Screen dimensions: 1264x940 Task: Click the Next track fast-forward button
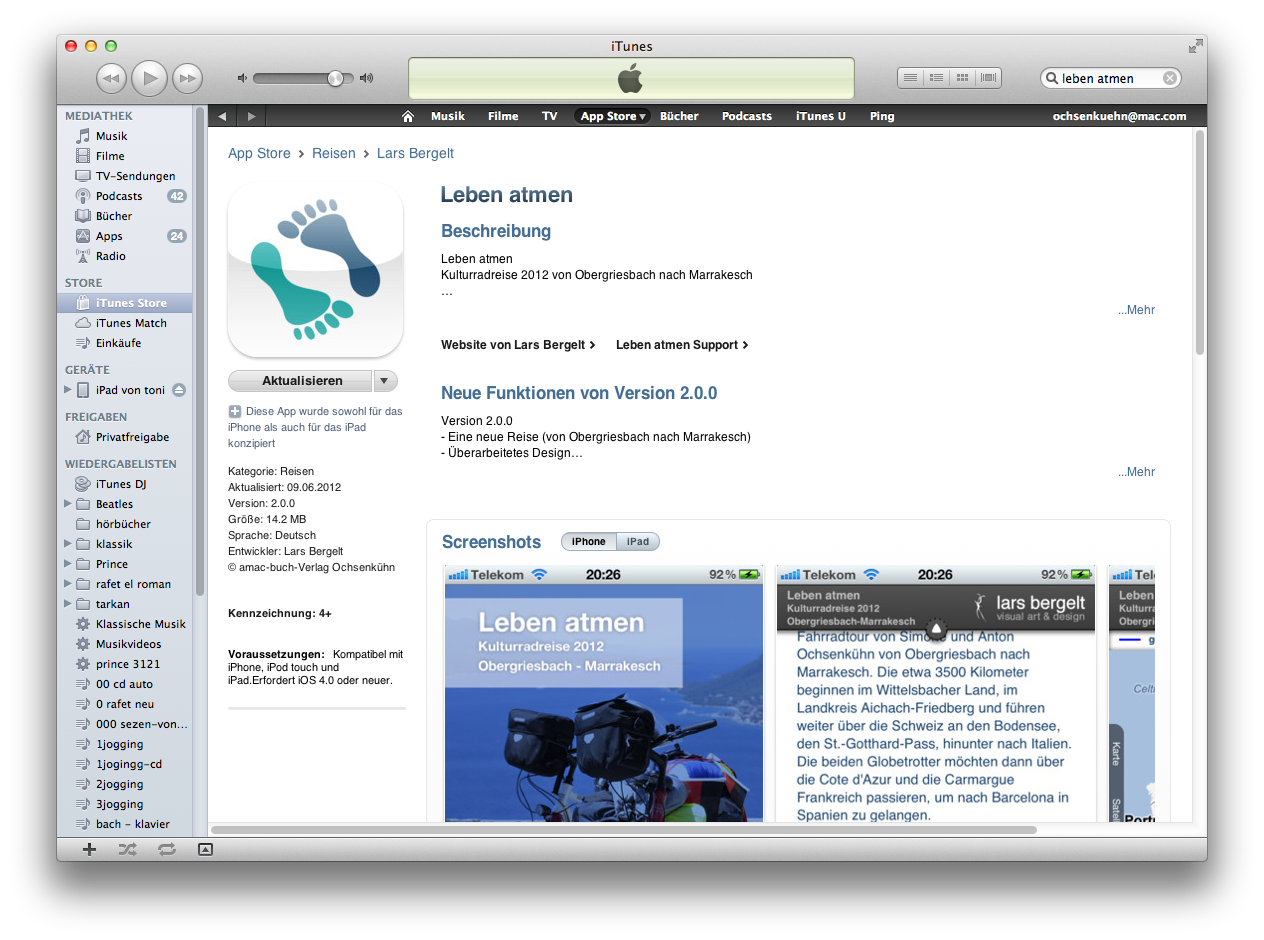coord(187,78)
